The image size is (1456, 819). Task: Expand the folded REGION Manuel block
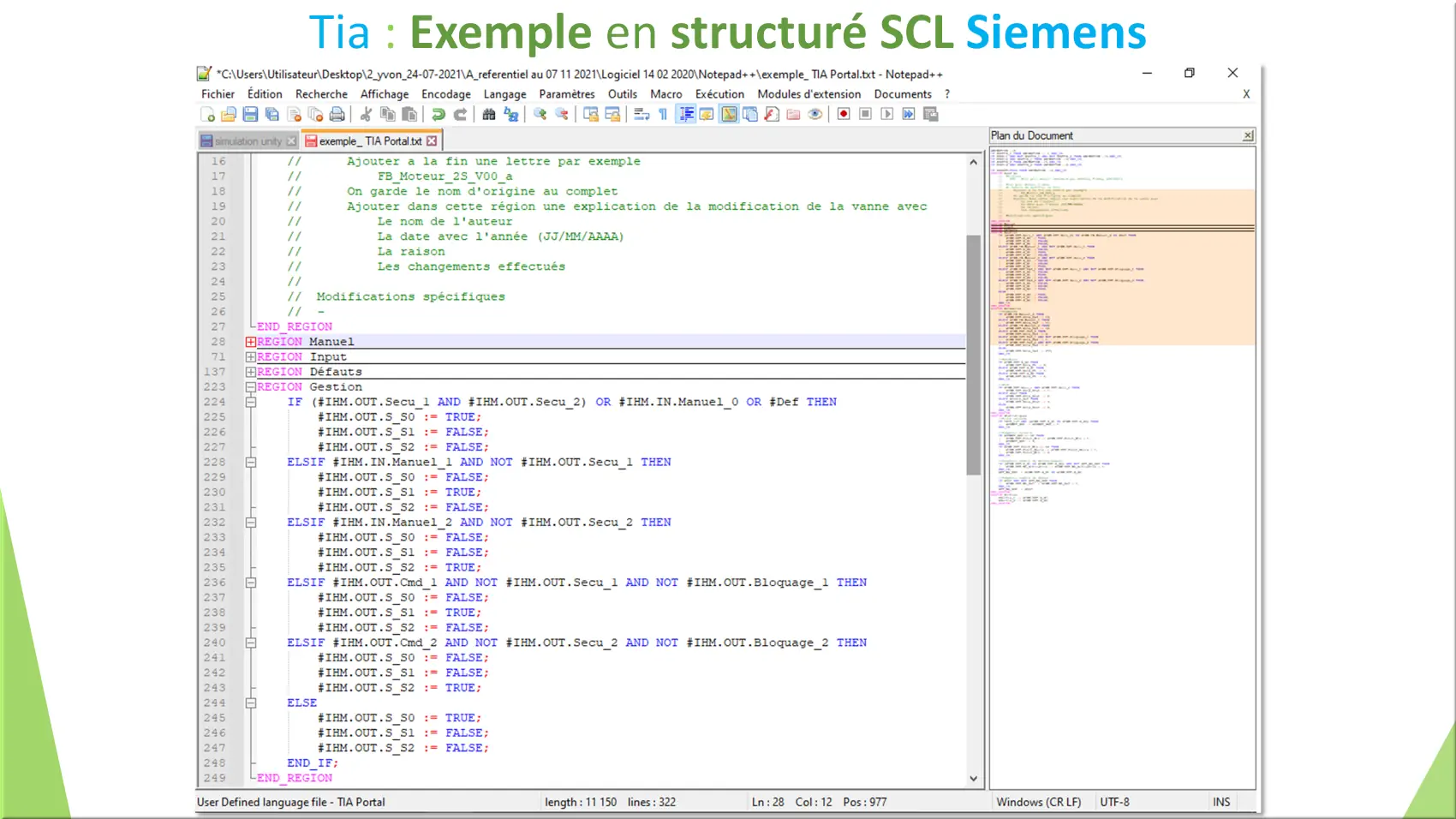pyautogui.click(x=251, y=342)
